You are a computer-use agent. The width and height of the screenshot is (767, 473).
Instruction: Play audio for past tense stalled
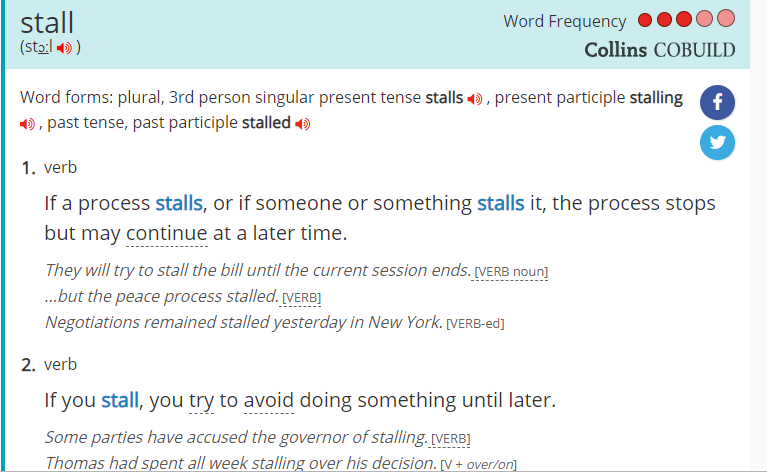pos(302,124)
